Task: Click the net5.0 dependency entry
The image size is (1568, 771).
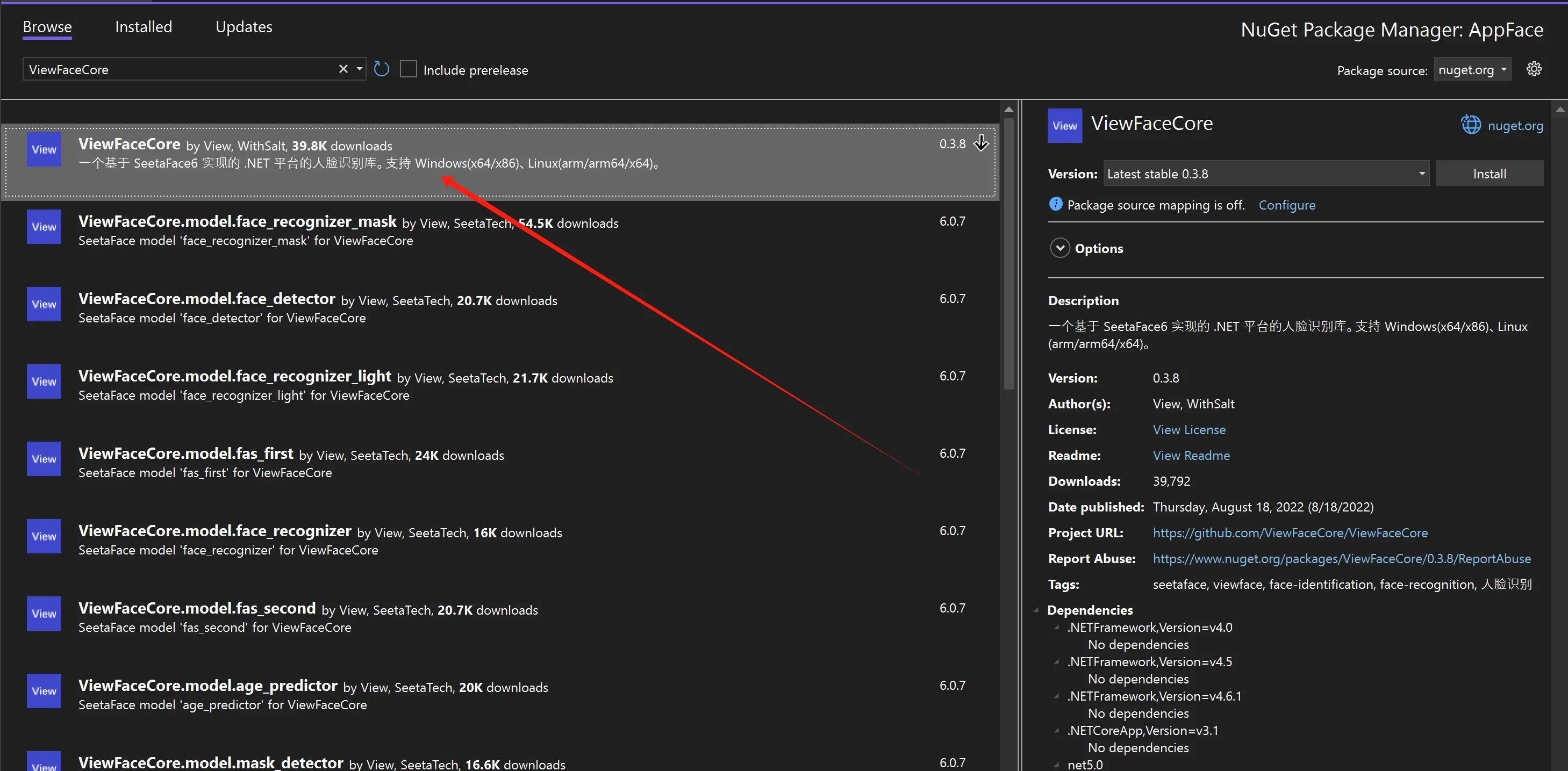Action: (1085, 765)
